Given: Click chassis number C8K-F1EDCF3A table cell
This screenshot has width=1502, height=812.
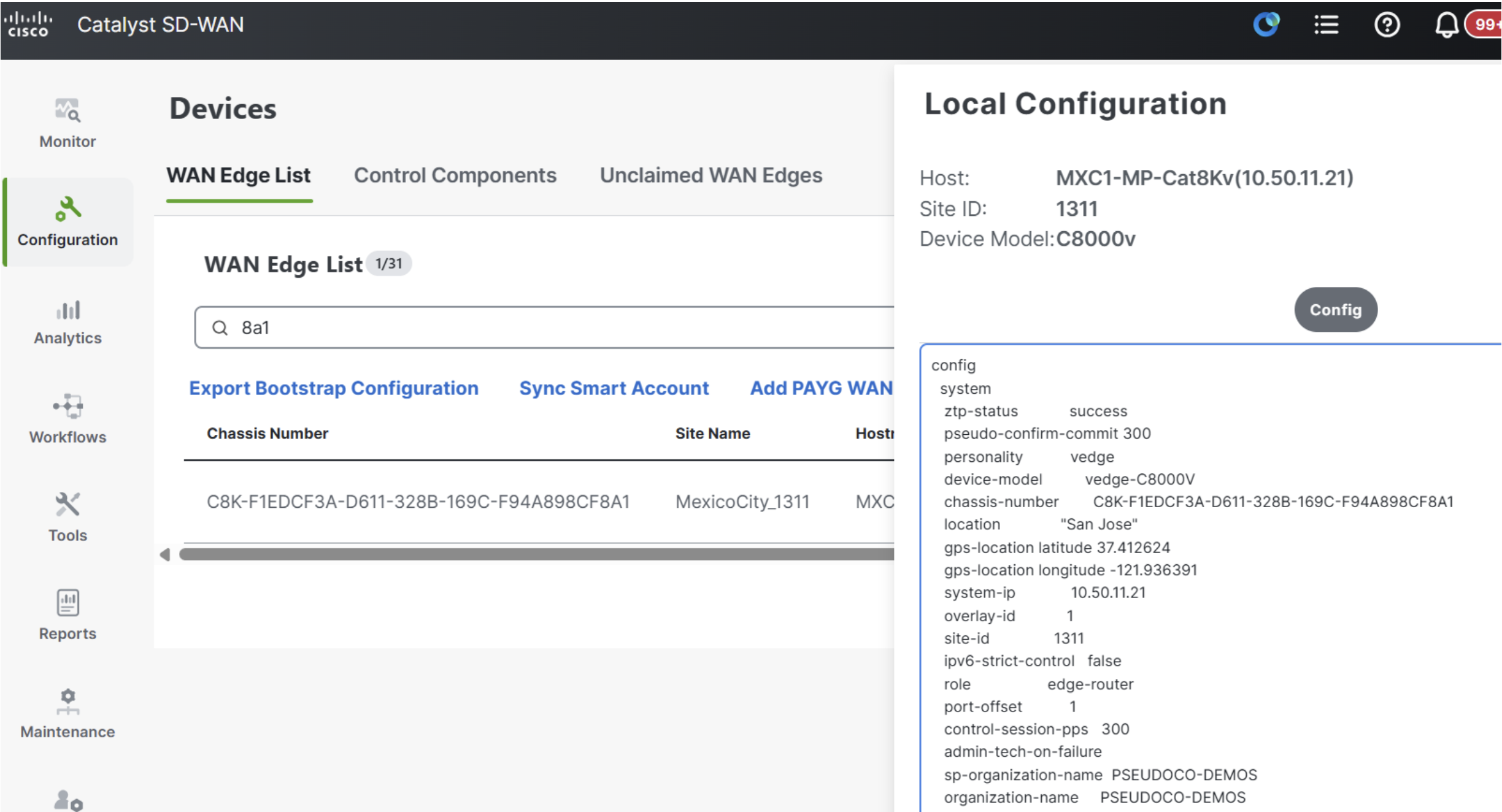Looking at the screenshot, I should pos(418,502).
